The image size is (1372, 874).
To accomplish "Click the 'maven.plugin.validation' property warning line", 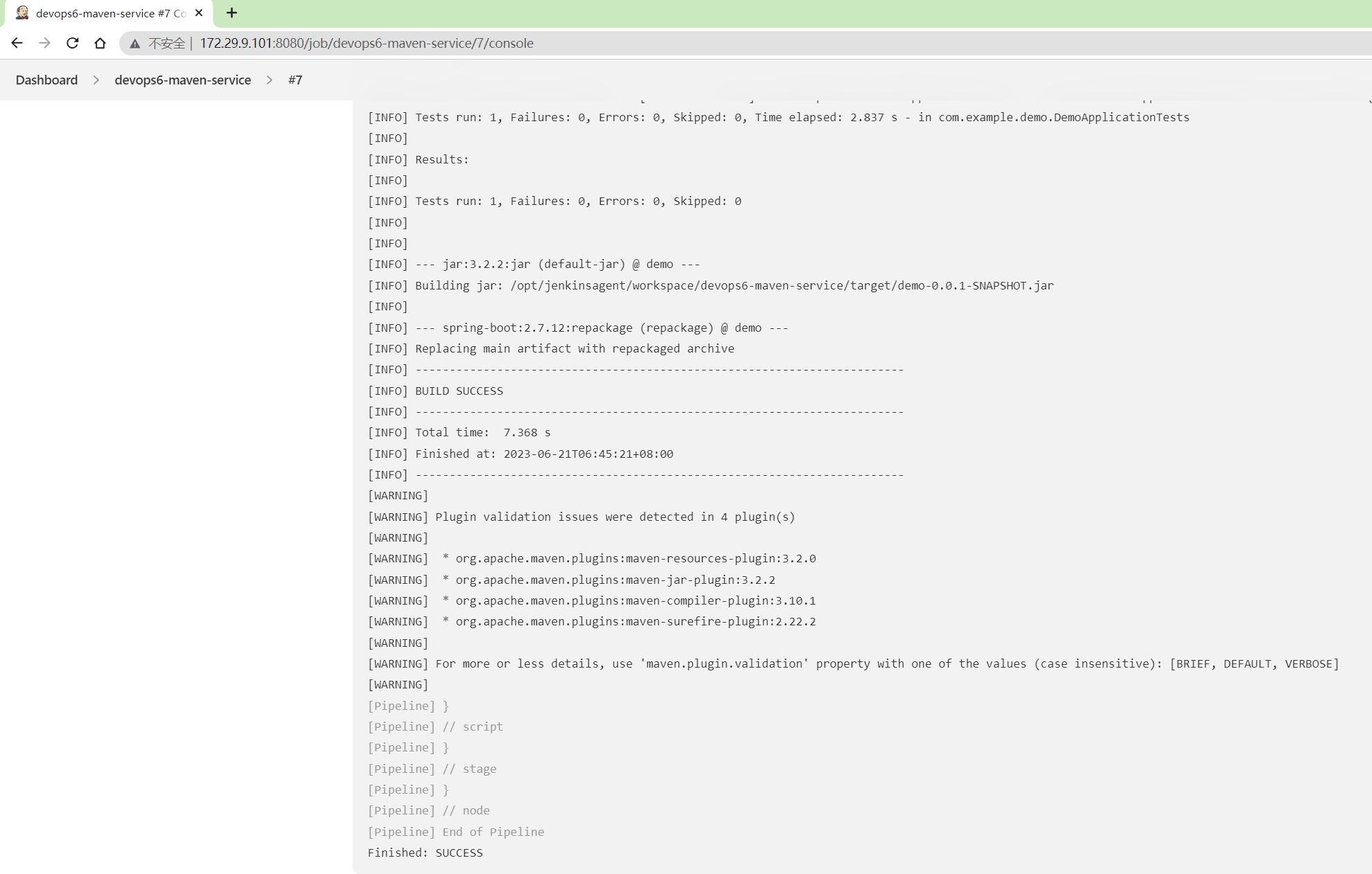I will coord(853,663).
